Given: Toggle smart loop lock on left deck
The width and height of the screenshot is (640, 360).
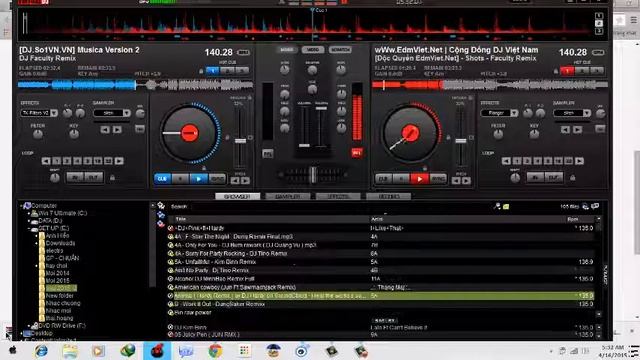Looking at the screenshot, I should [x=112, y=178].
